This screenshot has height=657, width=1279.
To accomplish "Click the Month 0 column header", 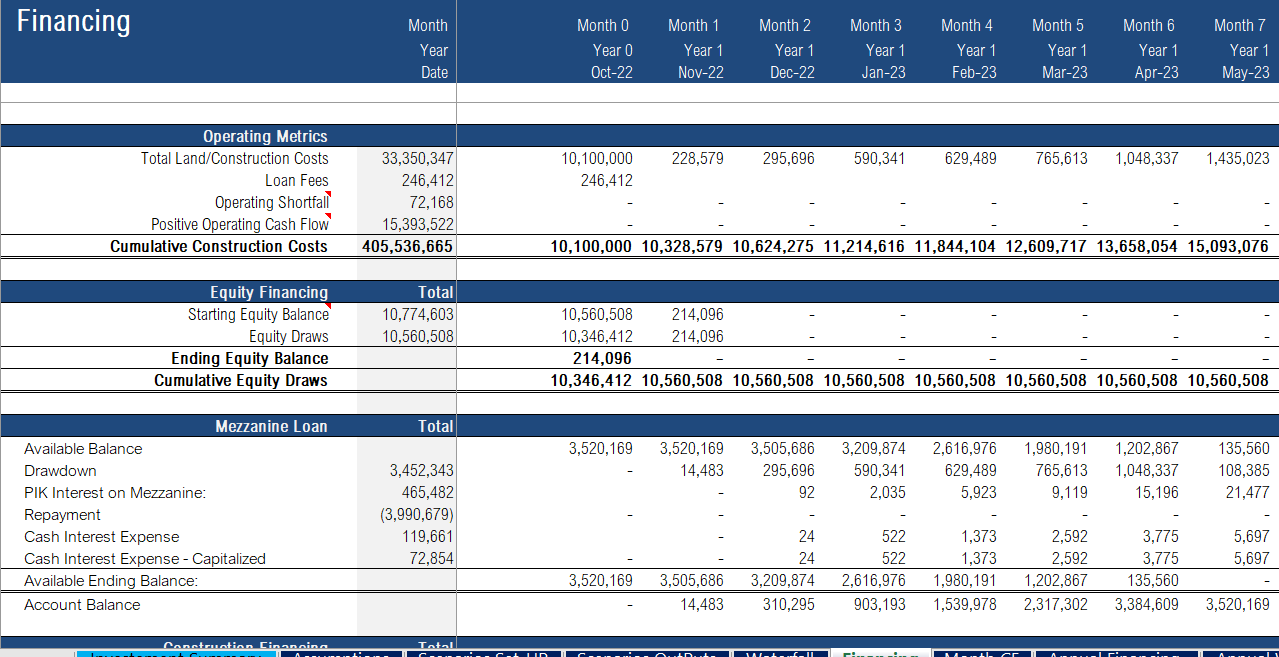I will pyautogui.click(x=603, y=25).
